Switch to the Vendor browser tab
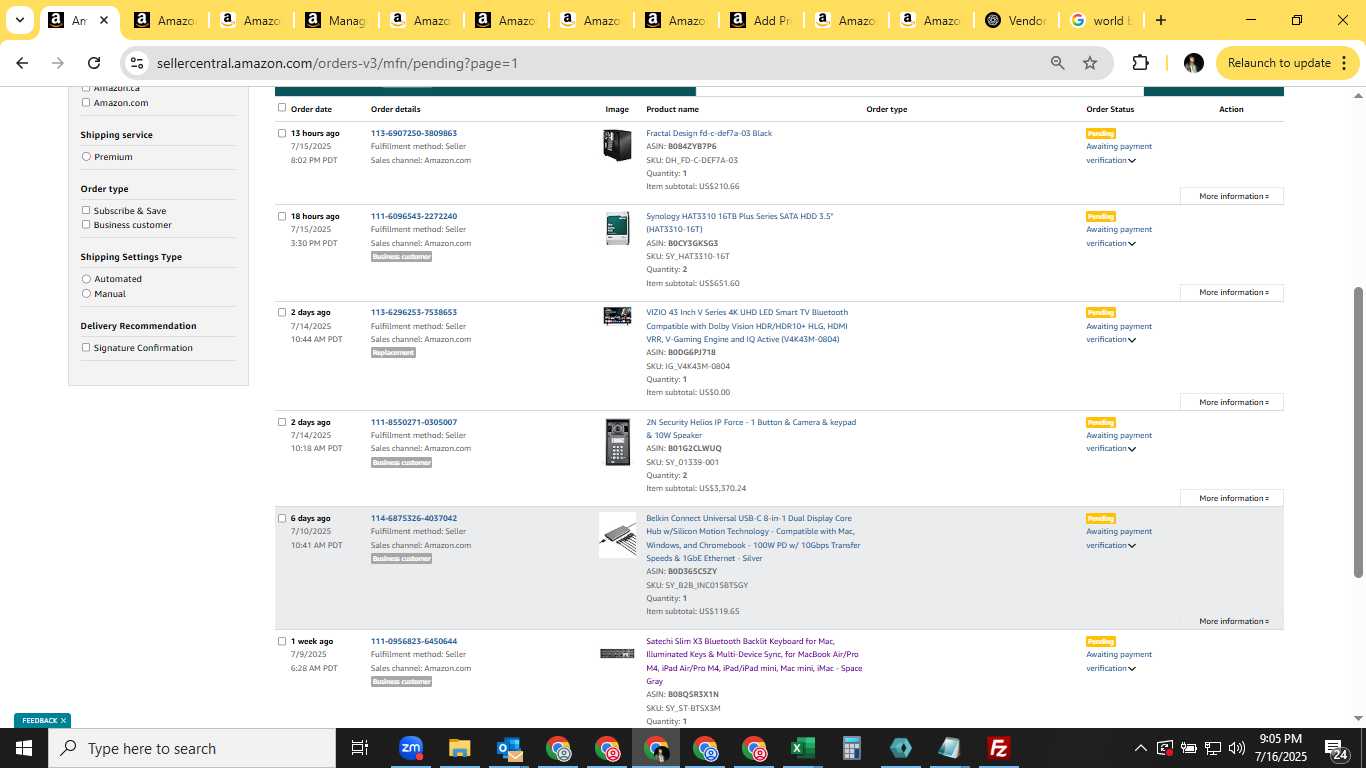This screenshot has width=1366, height=768. click(1015, 20)
